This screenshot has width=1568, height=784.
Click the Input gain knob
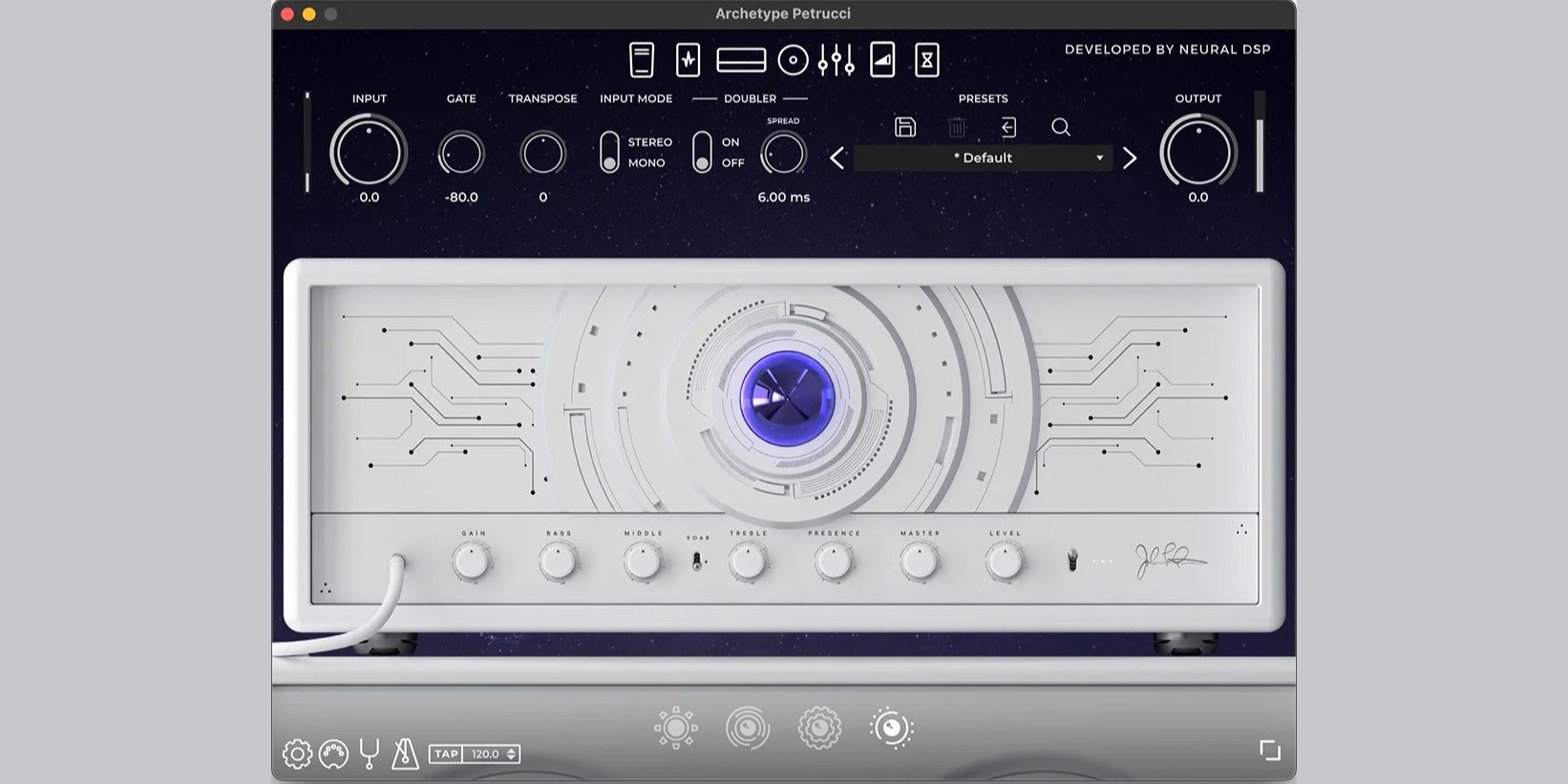tap(369, 152)
